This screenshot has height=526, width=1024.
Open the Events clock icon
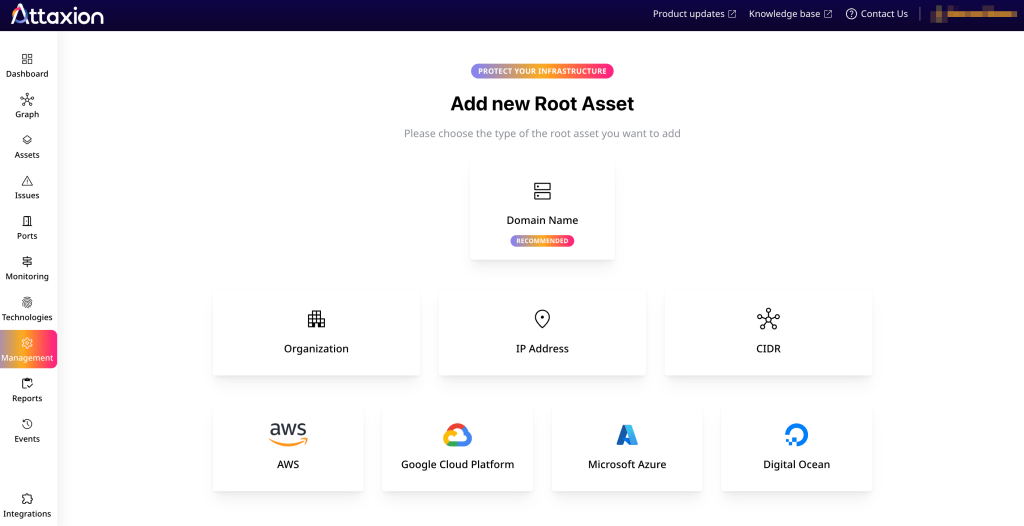[x=27, y=424]
